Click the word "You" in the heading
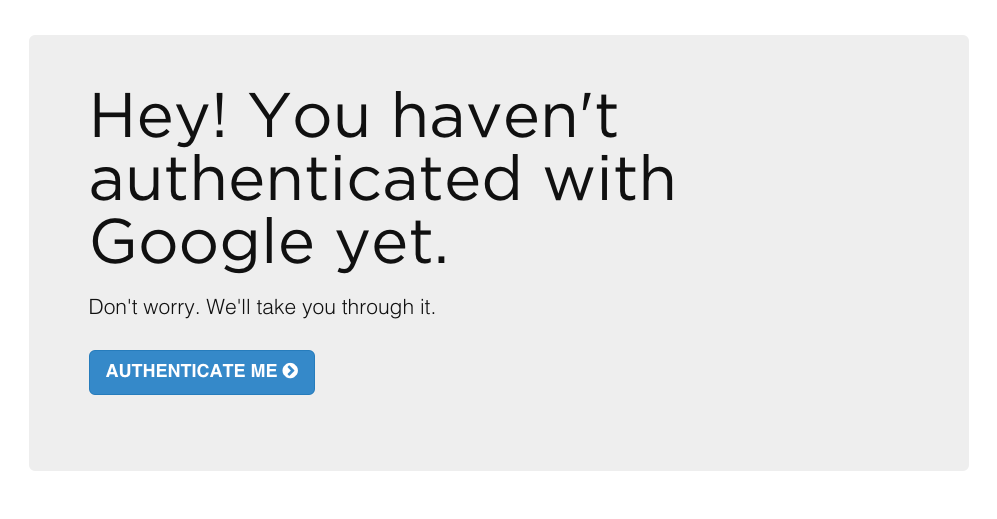This screenshot has height=519, width=997. click(x=310, y=116)
